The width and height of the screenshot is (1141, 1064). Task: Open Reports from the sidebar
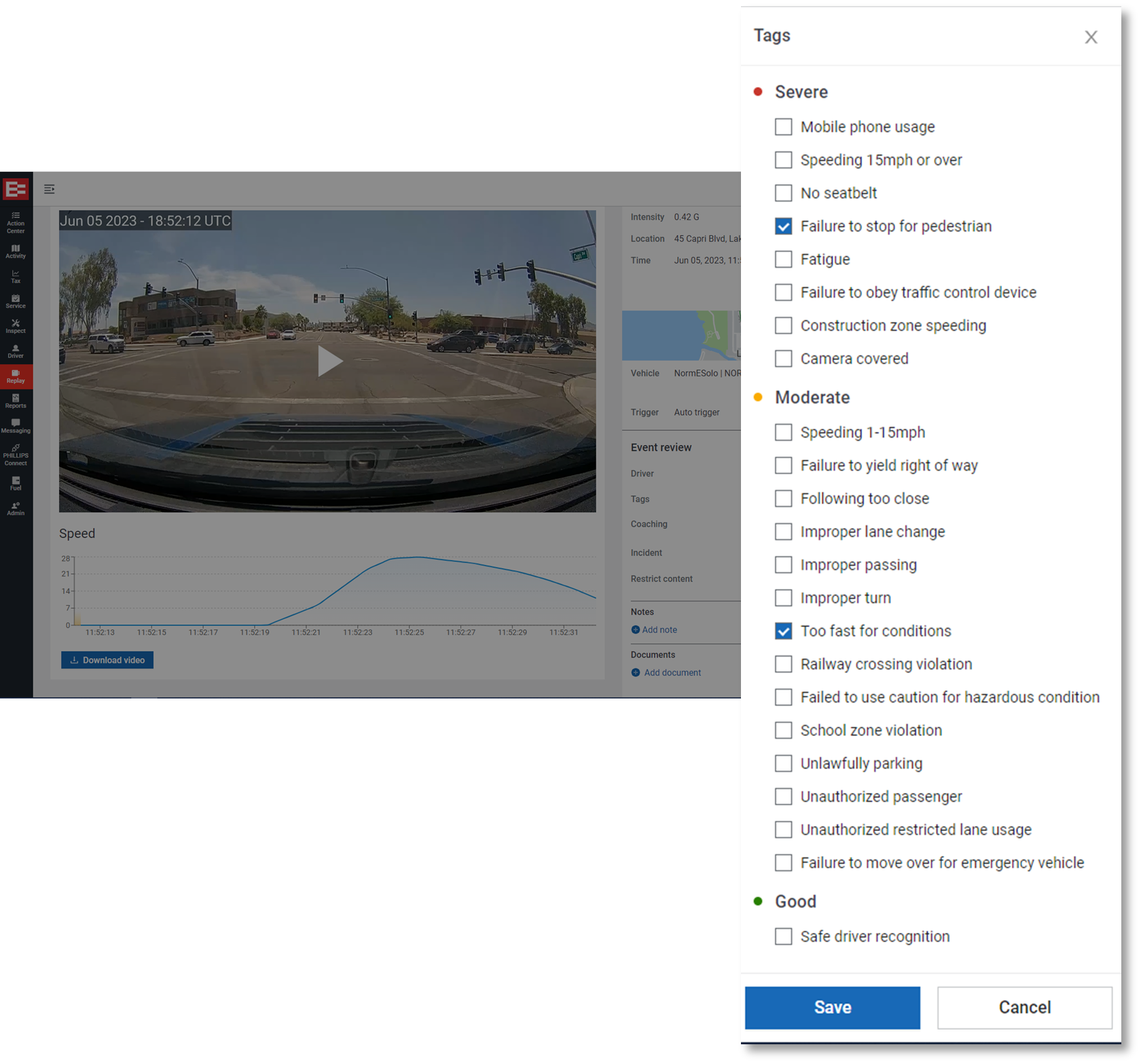point(16,401)
